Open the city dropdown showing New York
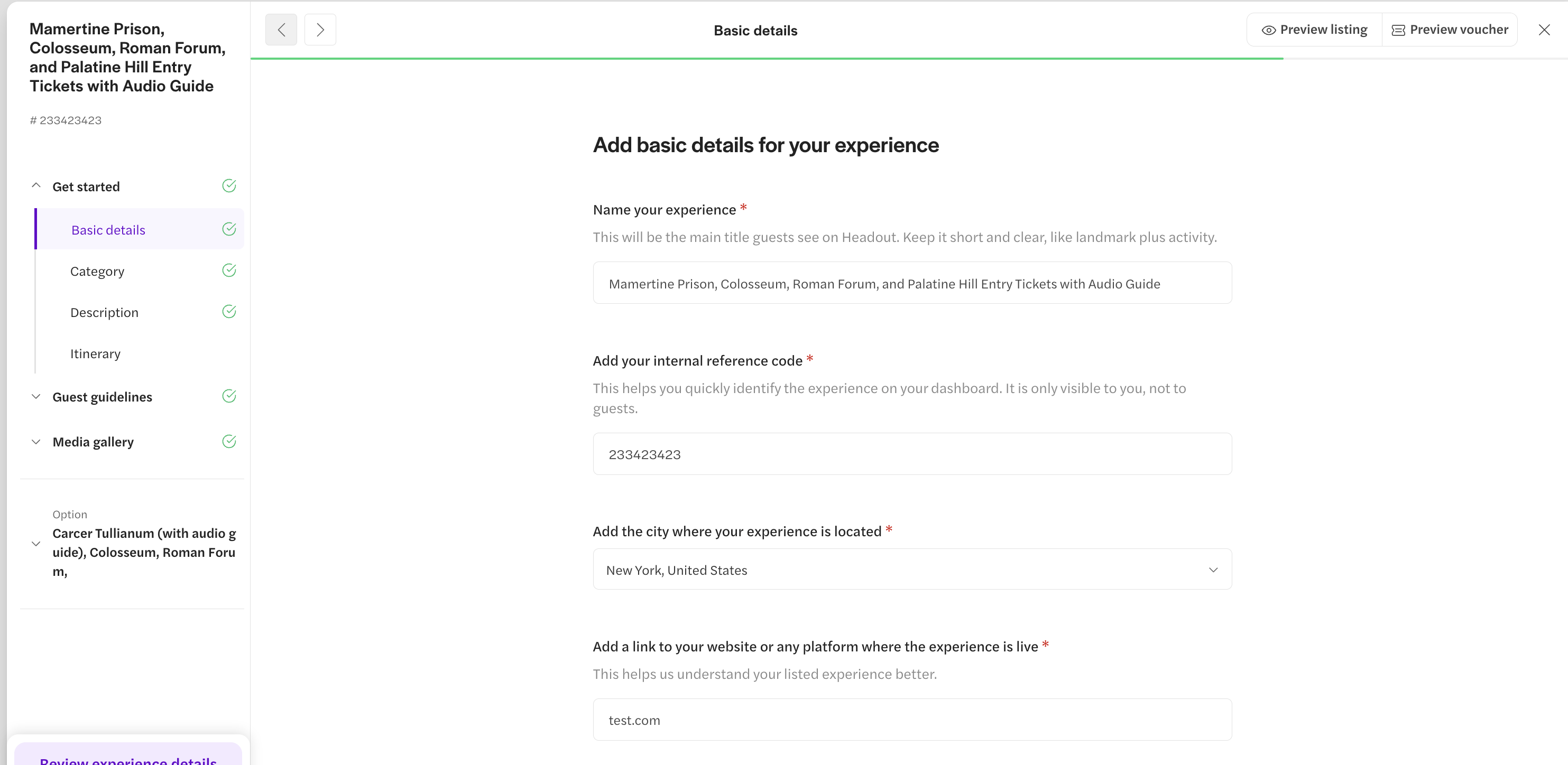Viewport: 1568px width, 765px height. 912,569
